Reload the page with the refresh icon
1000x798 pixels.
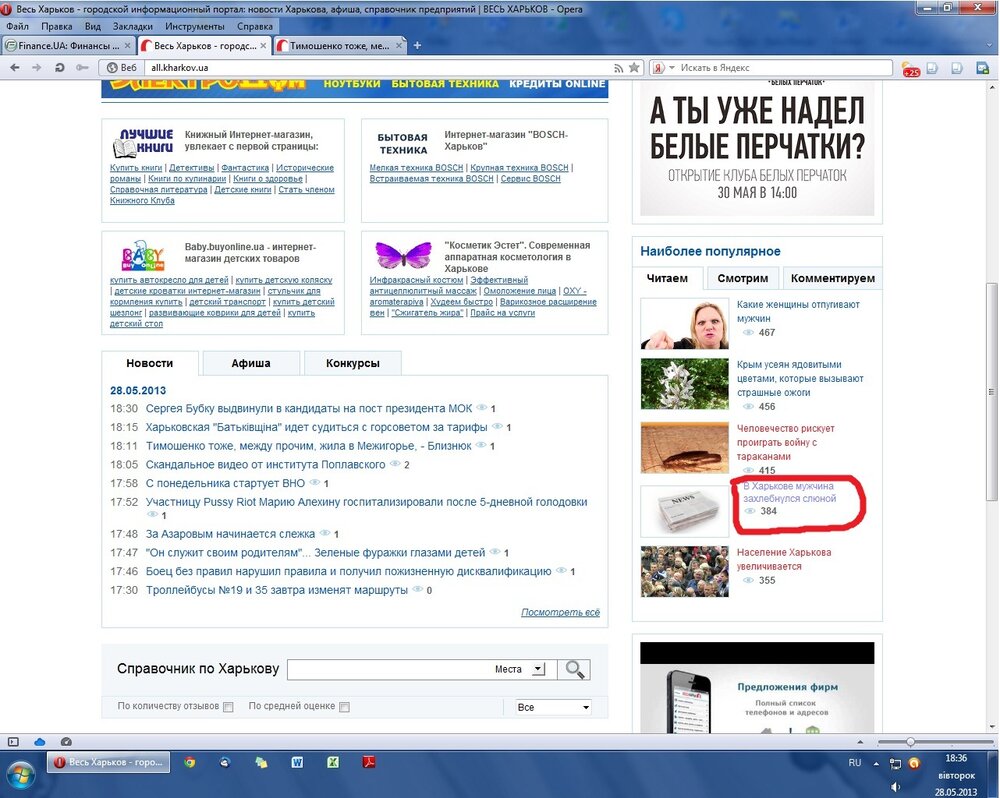click(59, 68)
